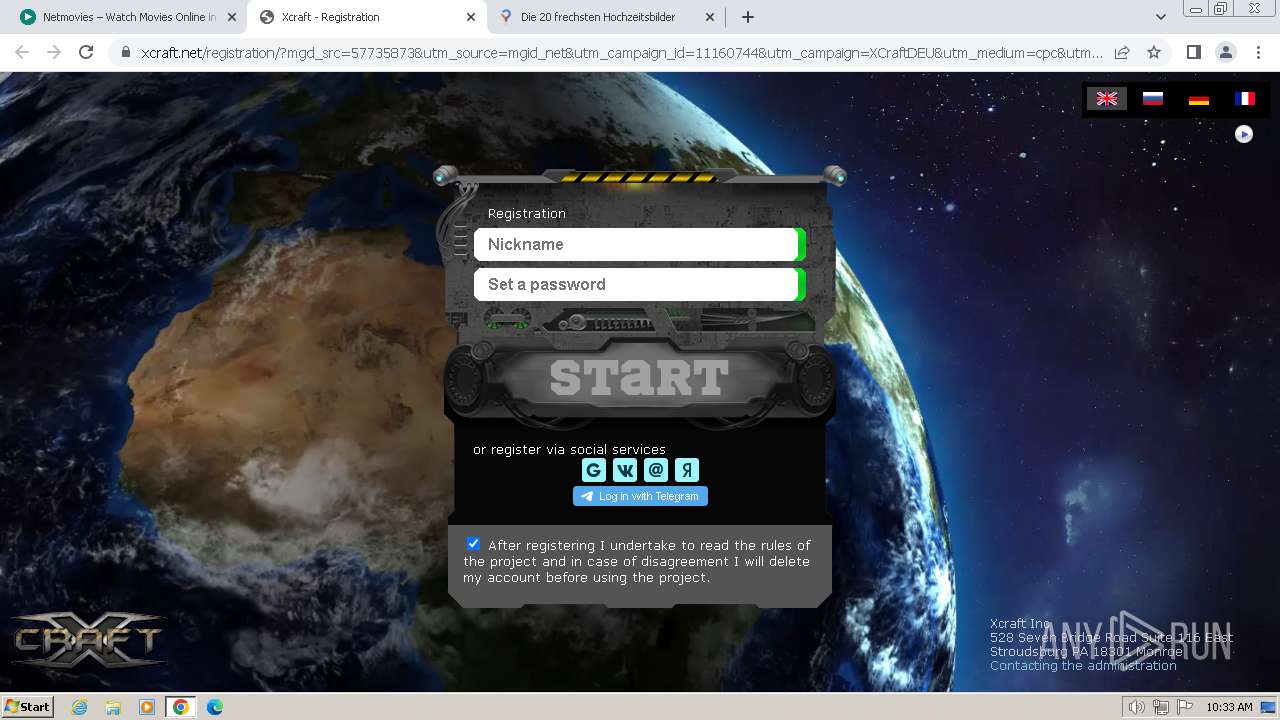Open Contacting the administration link
Viewport: 1280px width, 720px height.
click(1083, 666)
